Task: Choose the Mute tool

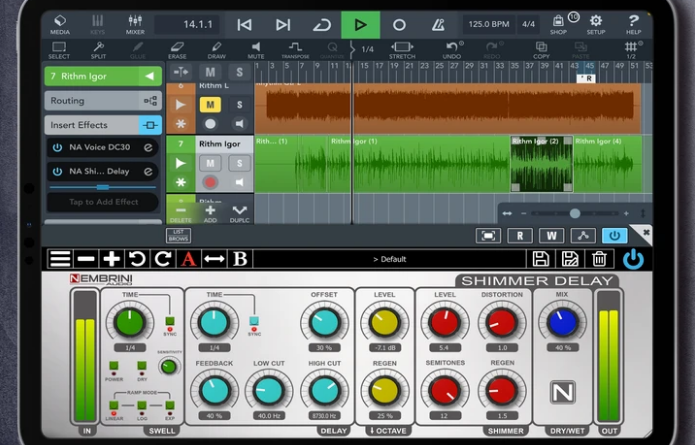Action: [256, 50]
